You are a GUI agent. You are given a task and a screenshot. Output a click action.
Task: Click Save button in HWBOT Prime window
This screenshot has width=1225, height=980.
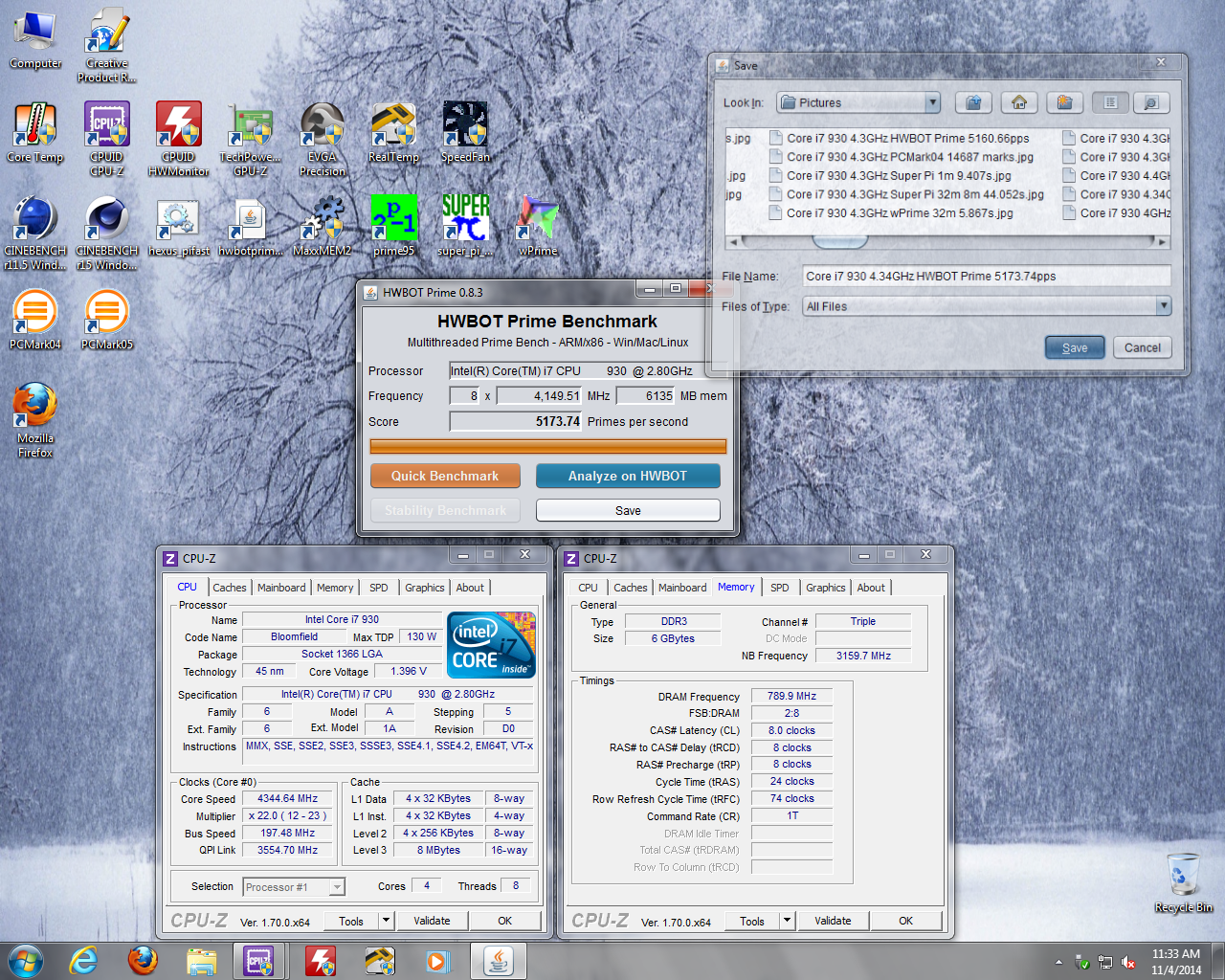pos(628,510)
